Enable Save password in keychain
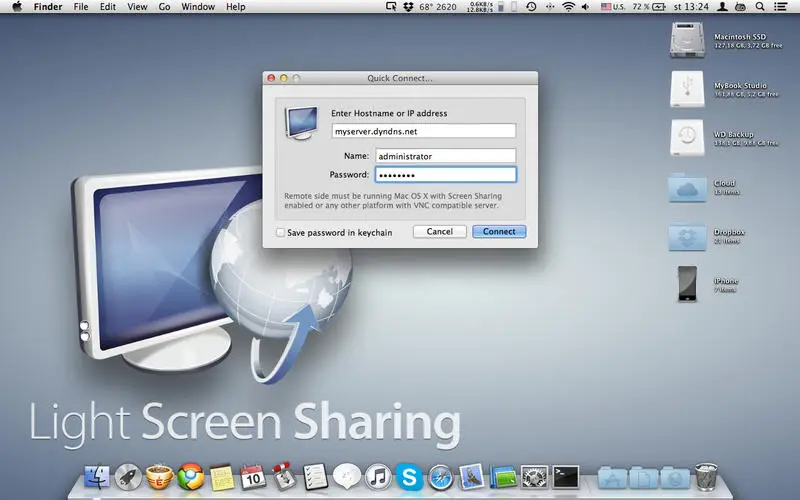Image resolution: width=800 pixels, height=500 pixels. tap(281, 232)
